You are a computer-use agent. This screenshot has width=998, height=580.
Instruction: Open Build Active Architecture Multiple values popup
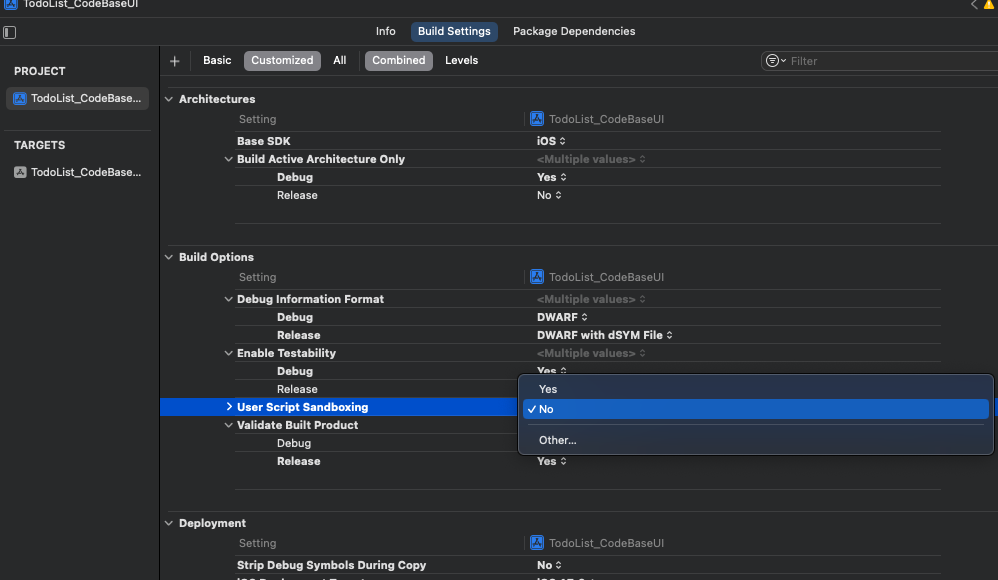(591, 159)
